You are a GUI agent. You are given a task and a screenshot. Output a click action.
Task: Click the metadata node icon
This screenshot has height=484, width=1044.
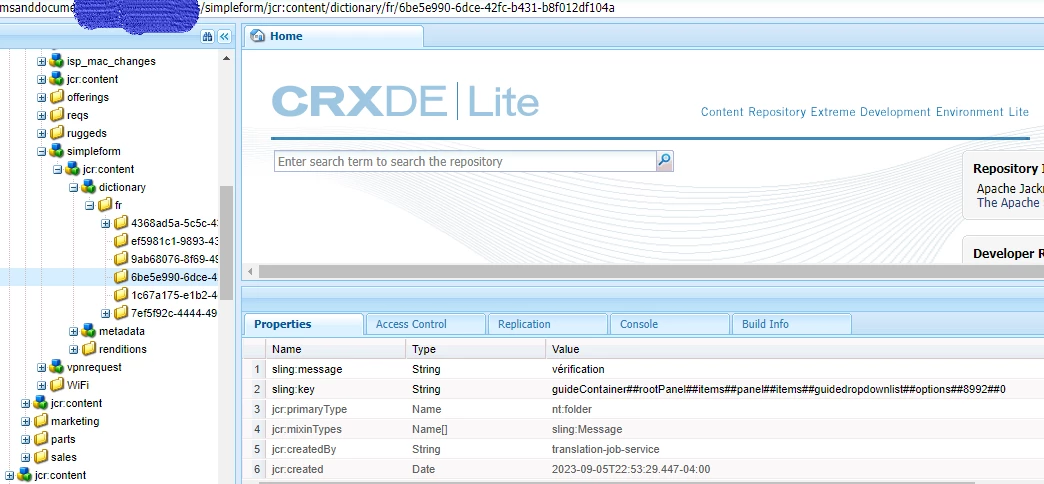coord(89,331)
